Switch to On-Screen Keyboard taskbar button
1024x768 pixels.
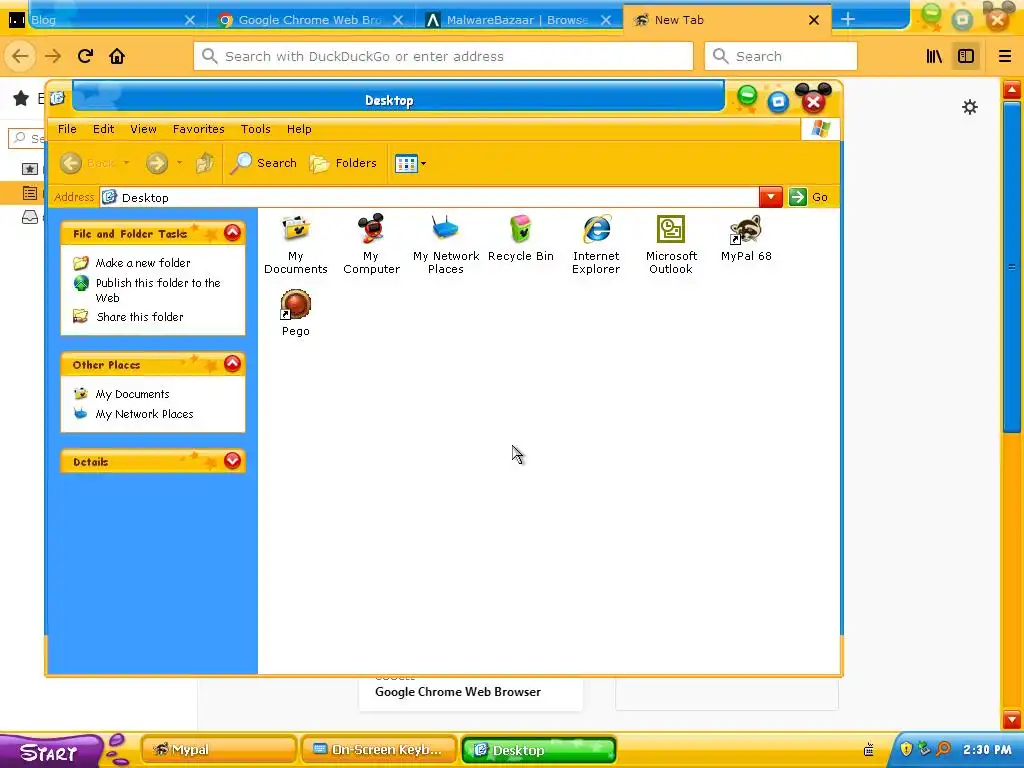[x=379, y=750]
